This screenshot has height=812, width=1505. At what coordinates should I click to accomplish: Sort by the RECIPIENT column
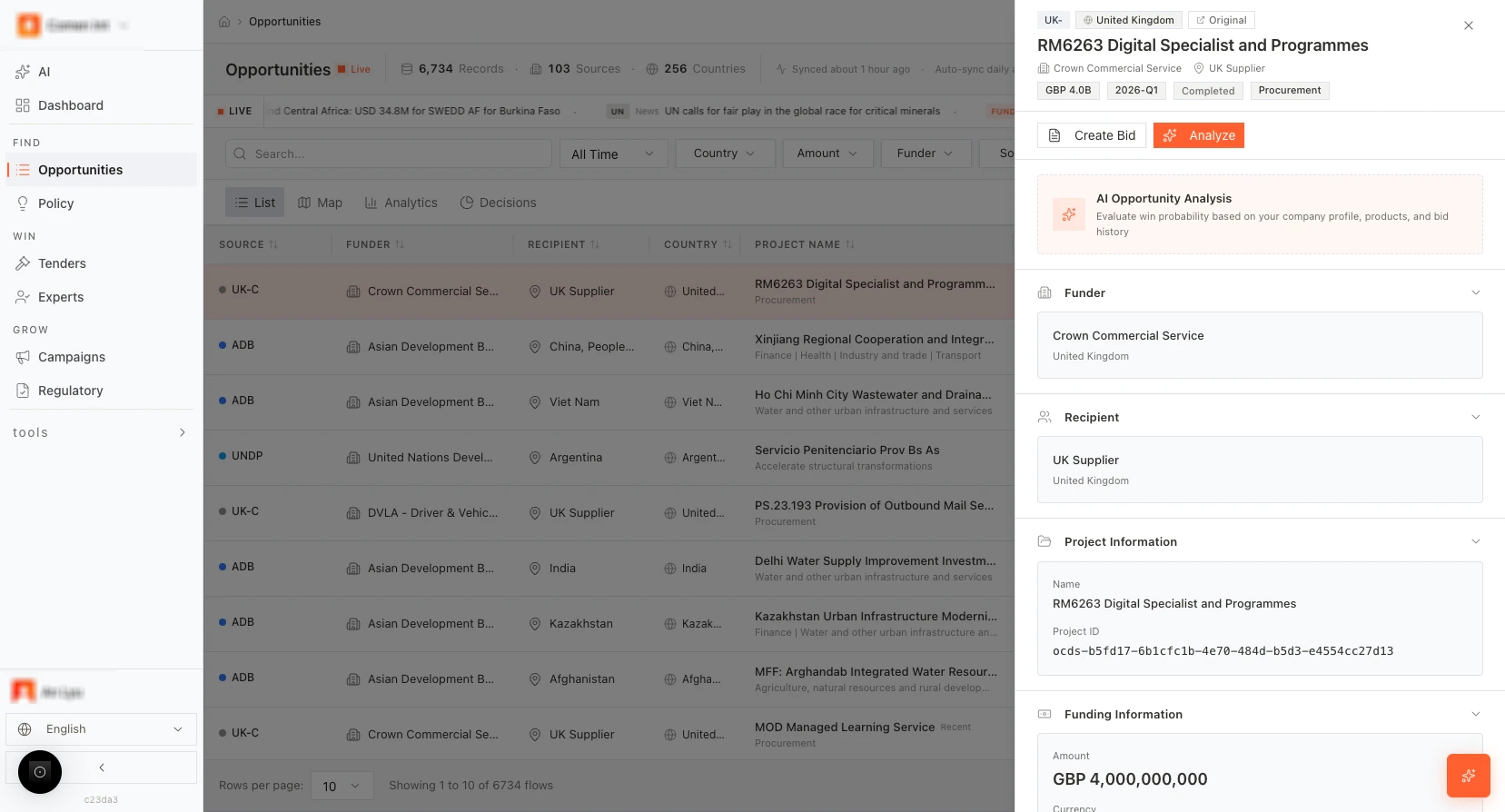tap(564, 244)
